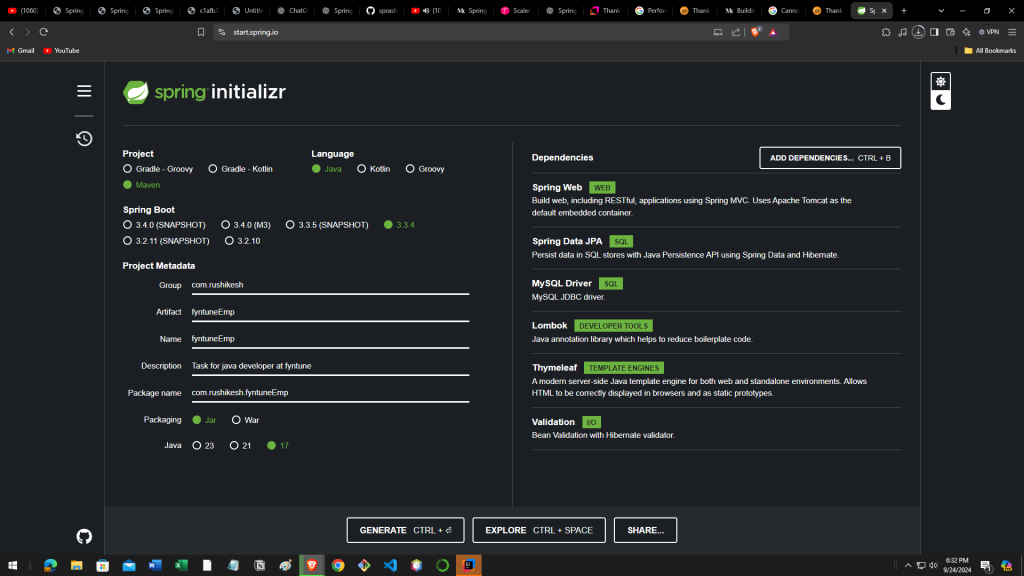Open the media control music note icon
Screen dimensions: 1024x576
(x=903, y=32)
